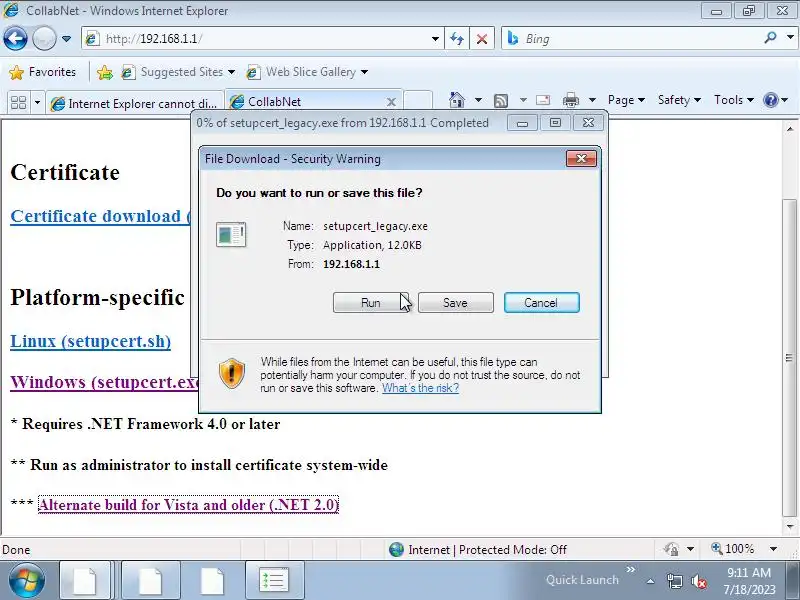Show hidden system tray icons arrow

(x=650, y=581)
